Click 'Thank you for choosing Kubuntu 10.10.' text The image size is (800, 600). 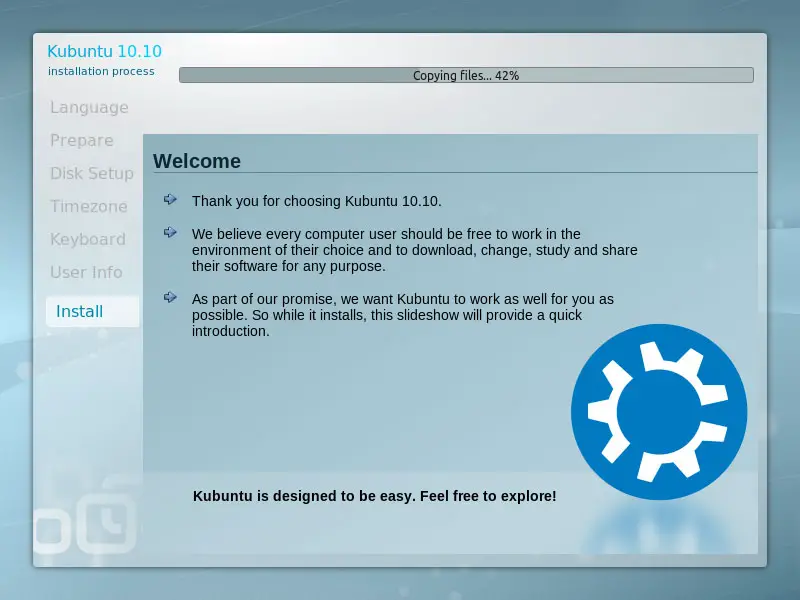(x=317, y=201)
